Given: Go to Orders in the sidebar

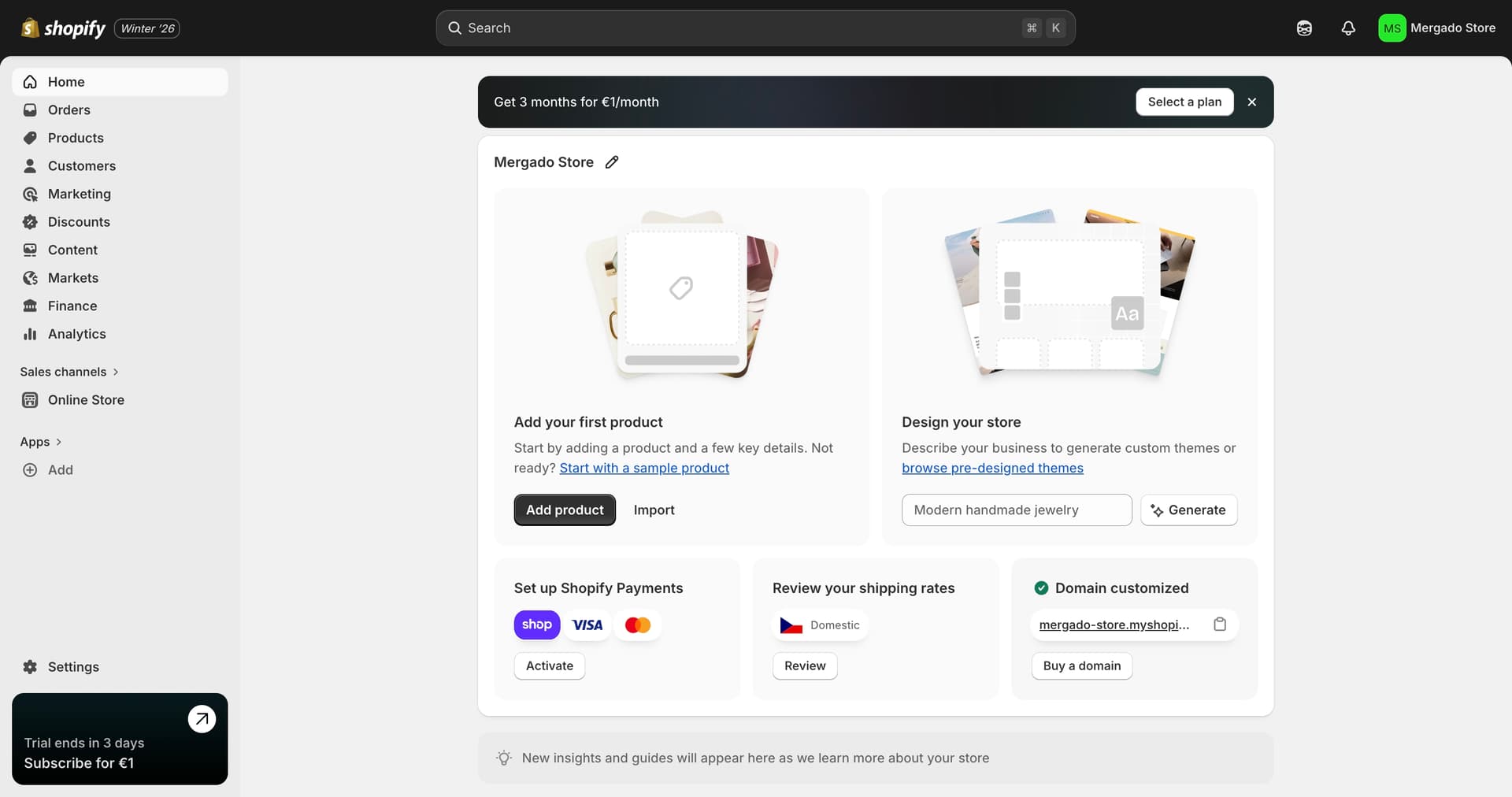Looking at the screenshot, I should pos(69,110).
